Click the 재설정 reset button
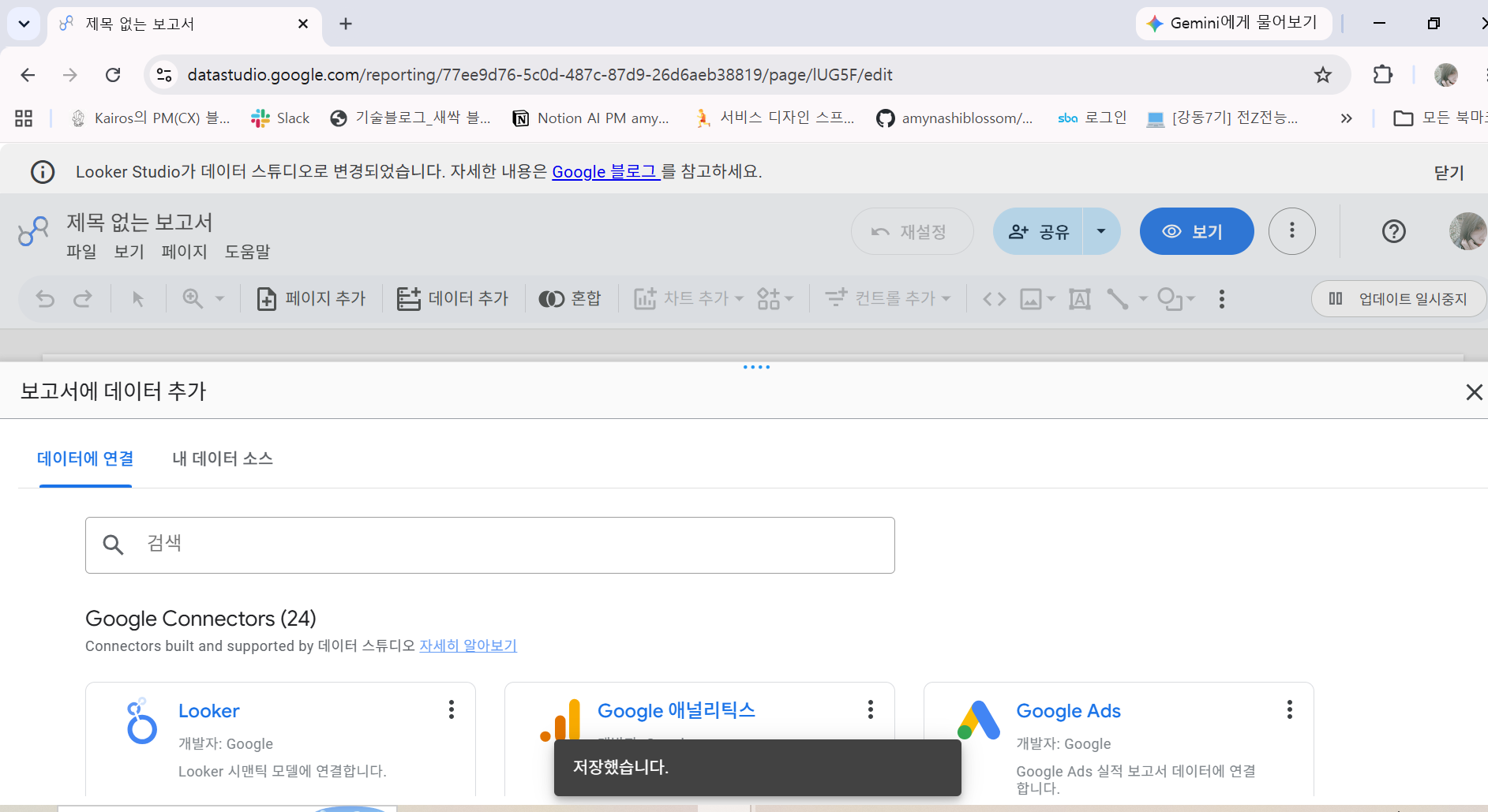The width and height of the screenshot is (1488, 812). click(x=912, y=231)
